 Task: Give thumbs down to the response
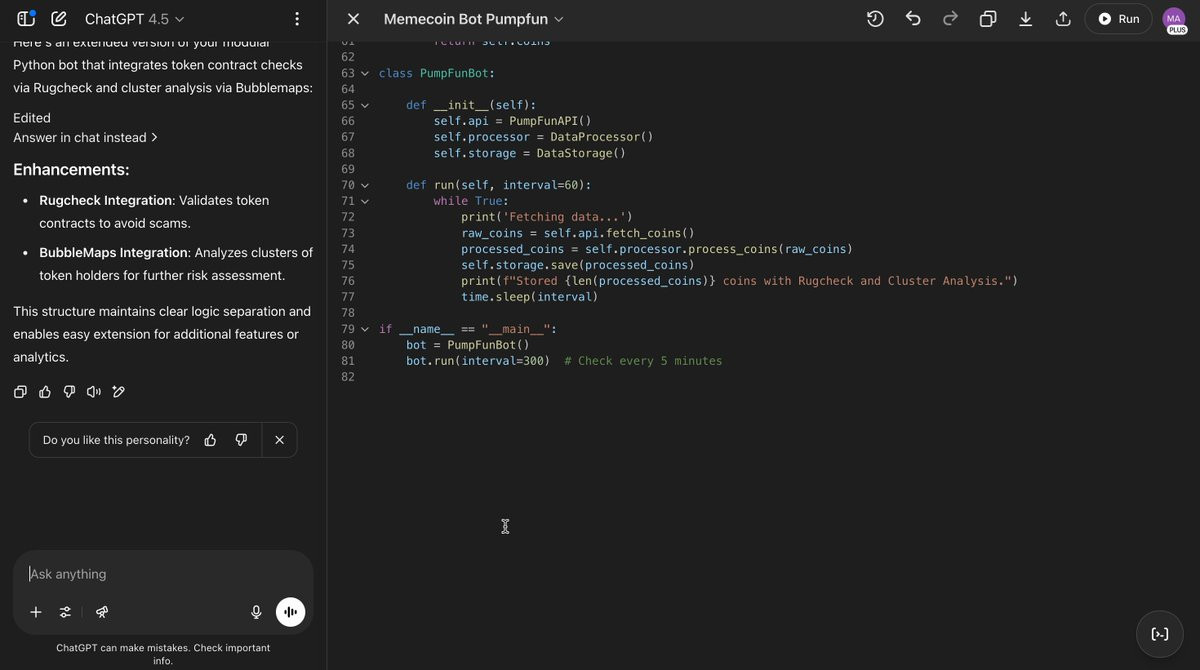[69, 392]
